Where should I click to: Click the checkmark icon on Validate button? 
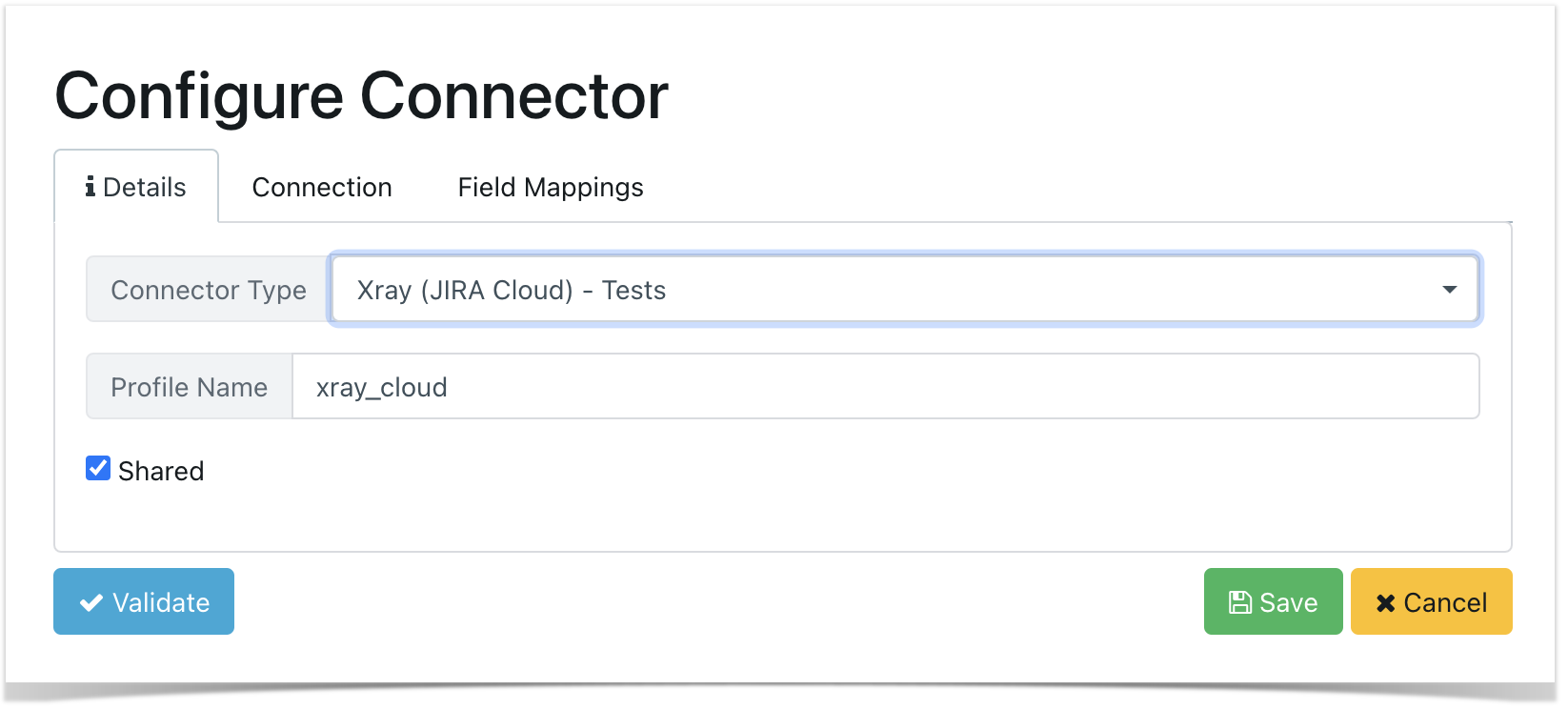click(x=91, y=602)
